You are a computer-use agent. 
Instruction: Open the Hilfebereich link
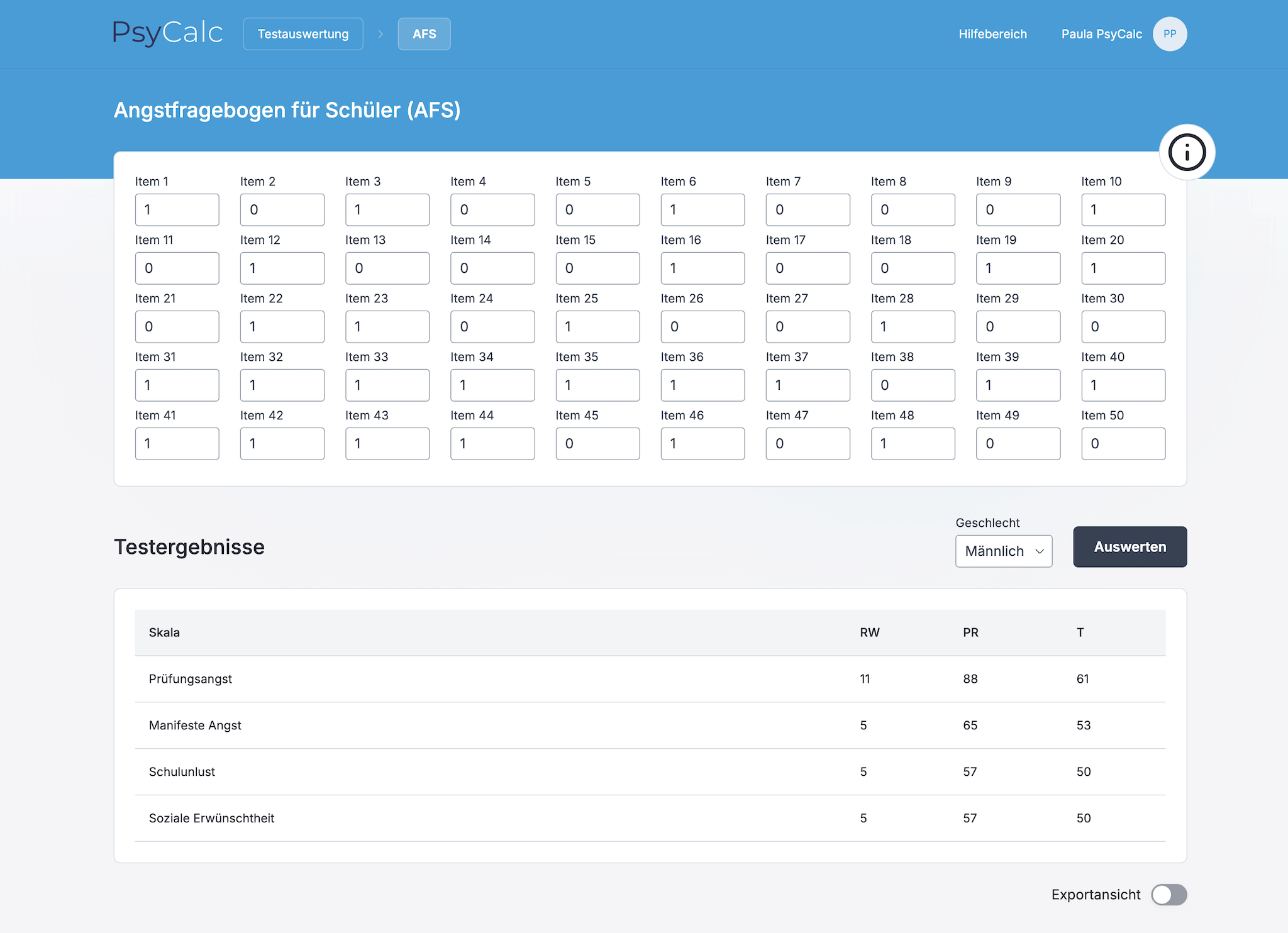pos(992,34)
